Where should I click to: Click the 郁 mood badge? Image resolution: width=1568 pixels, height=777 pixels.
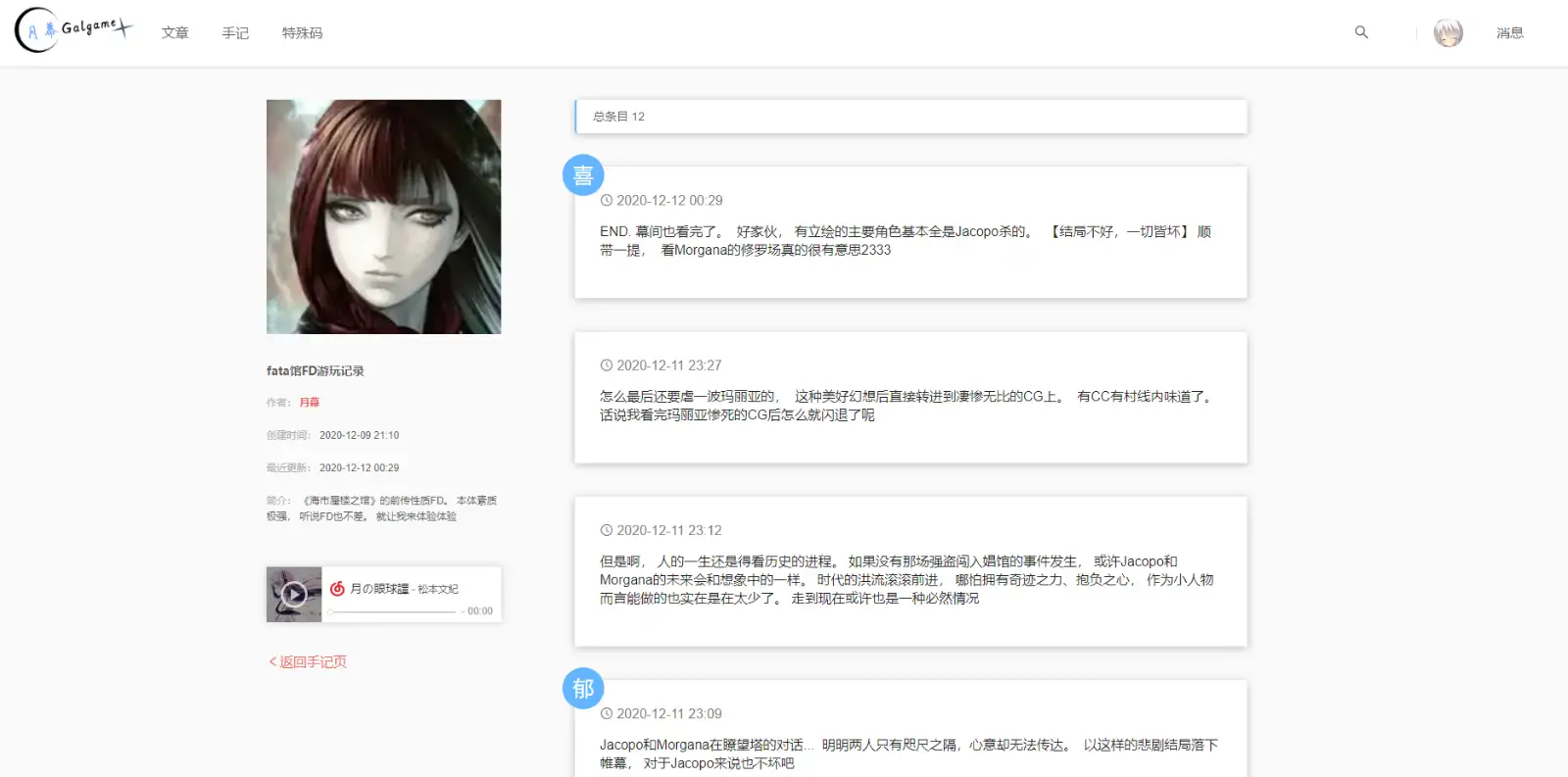coord(583,689)
